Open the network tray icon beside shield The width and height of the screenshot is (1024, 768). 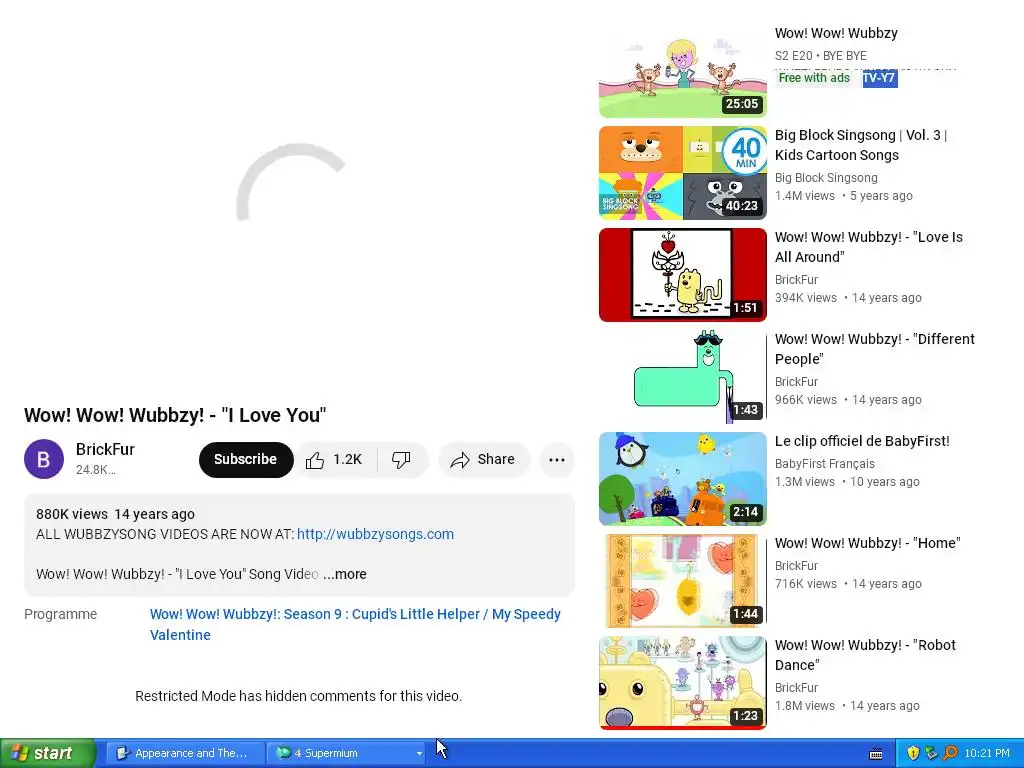pos(931,753)
